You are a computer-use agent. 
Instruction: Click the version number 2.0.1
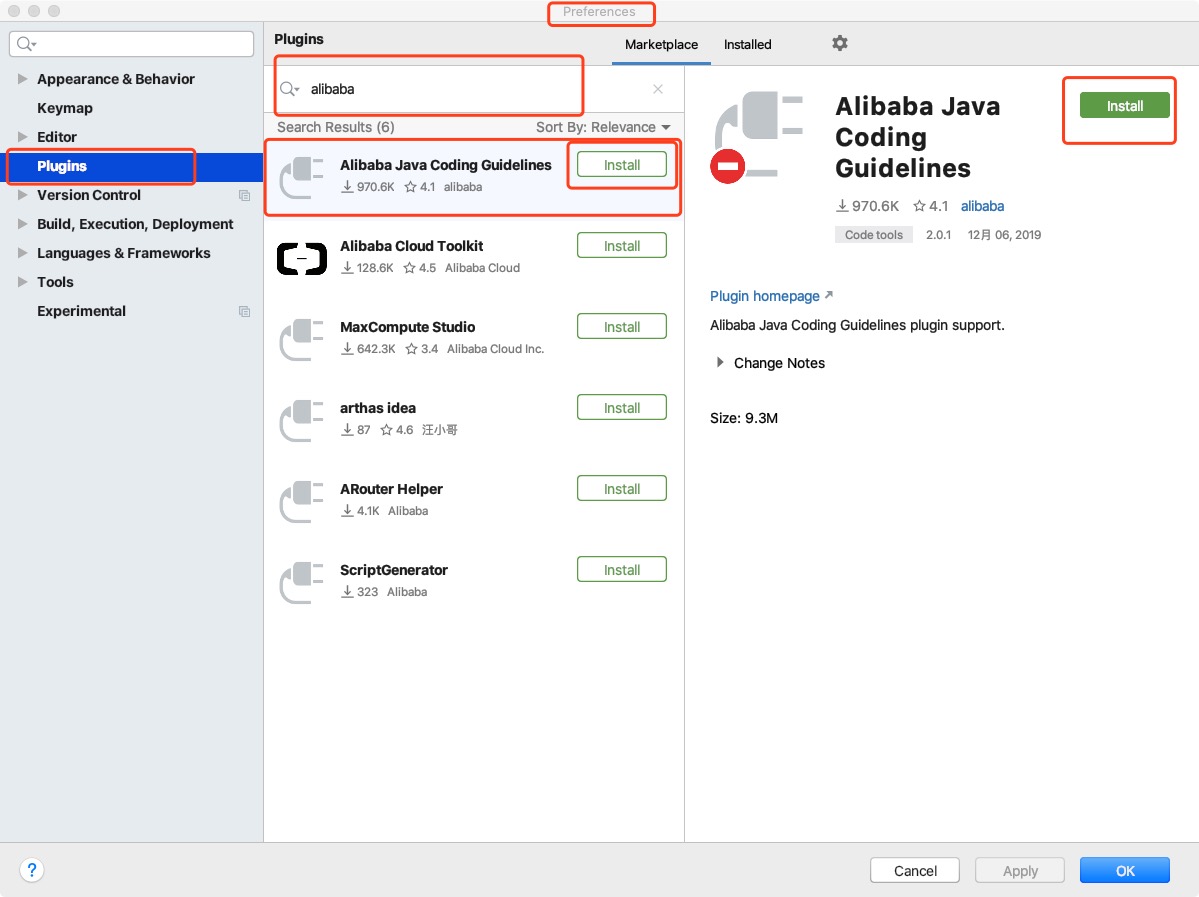938,235
